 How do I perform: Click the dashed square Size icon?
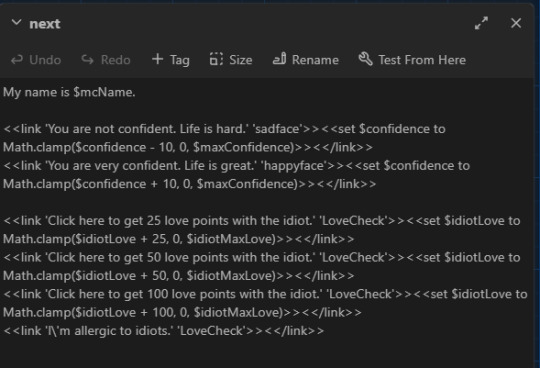[216, 59]
